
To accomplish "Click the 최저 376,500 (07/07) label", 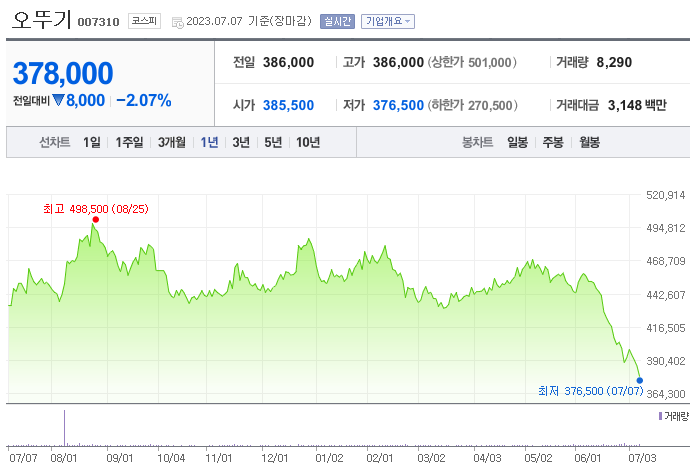I will click(591, 391).
